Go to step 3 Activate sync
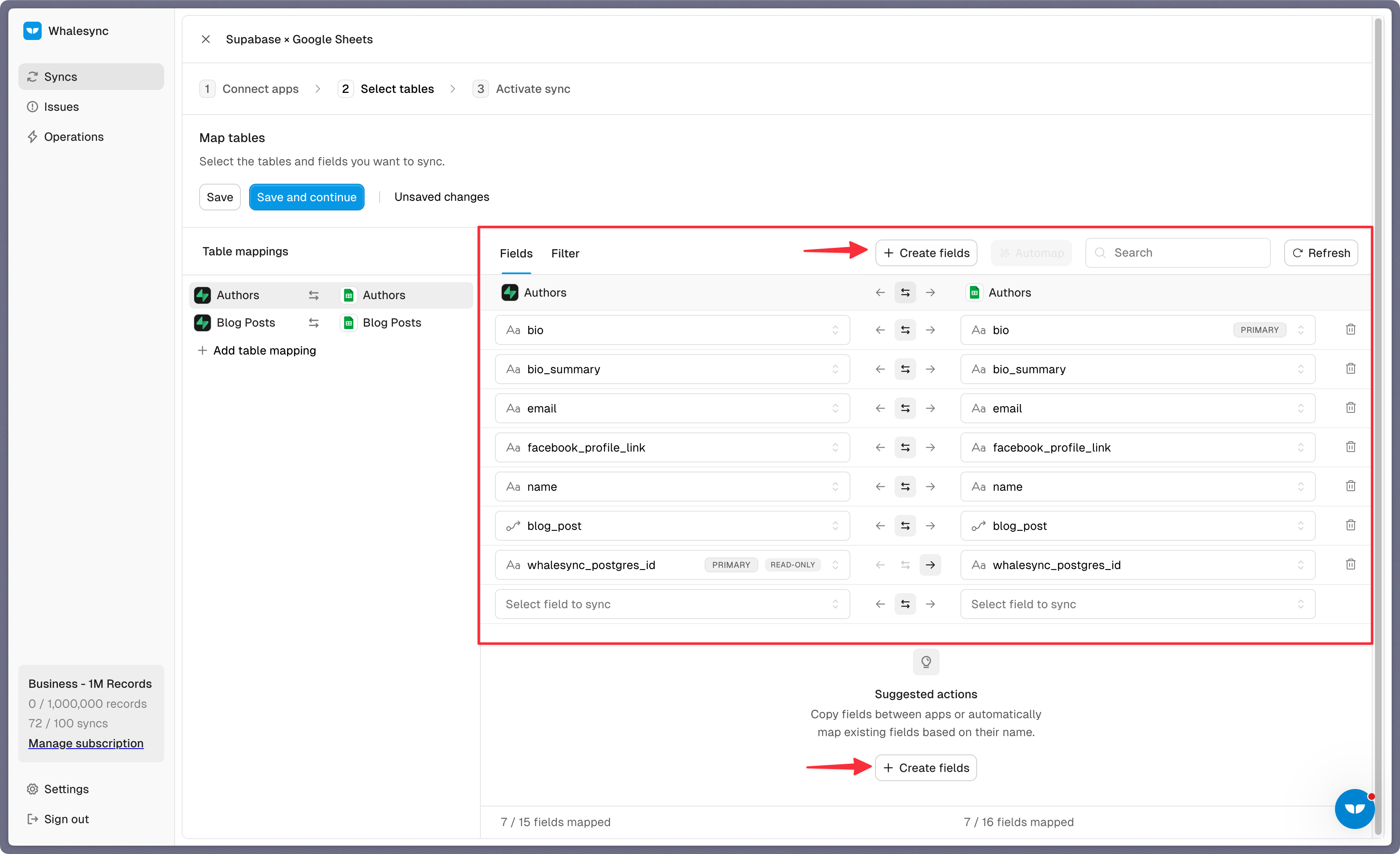Screen dimensions: 1400x854 522,89
